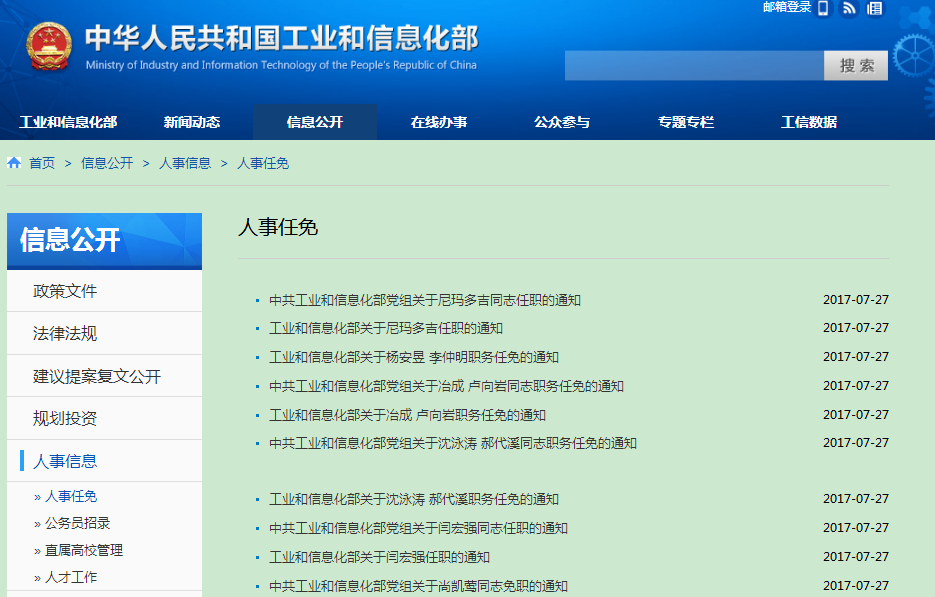This screenshot has width=935, height=597.
Task: Open the RSS feed icon
Action: click(x=849, y=8)
